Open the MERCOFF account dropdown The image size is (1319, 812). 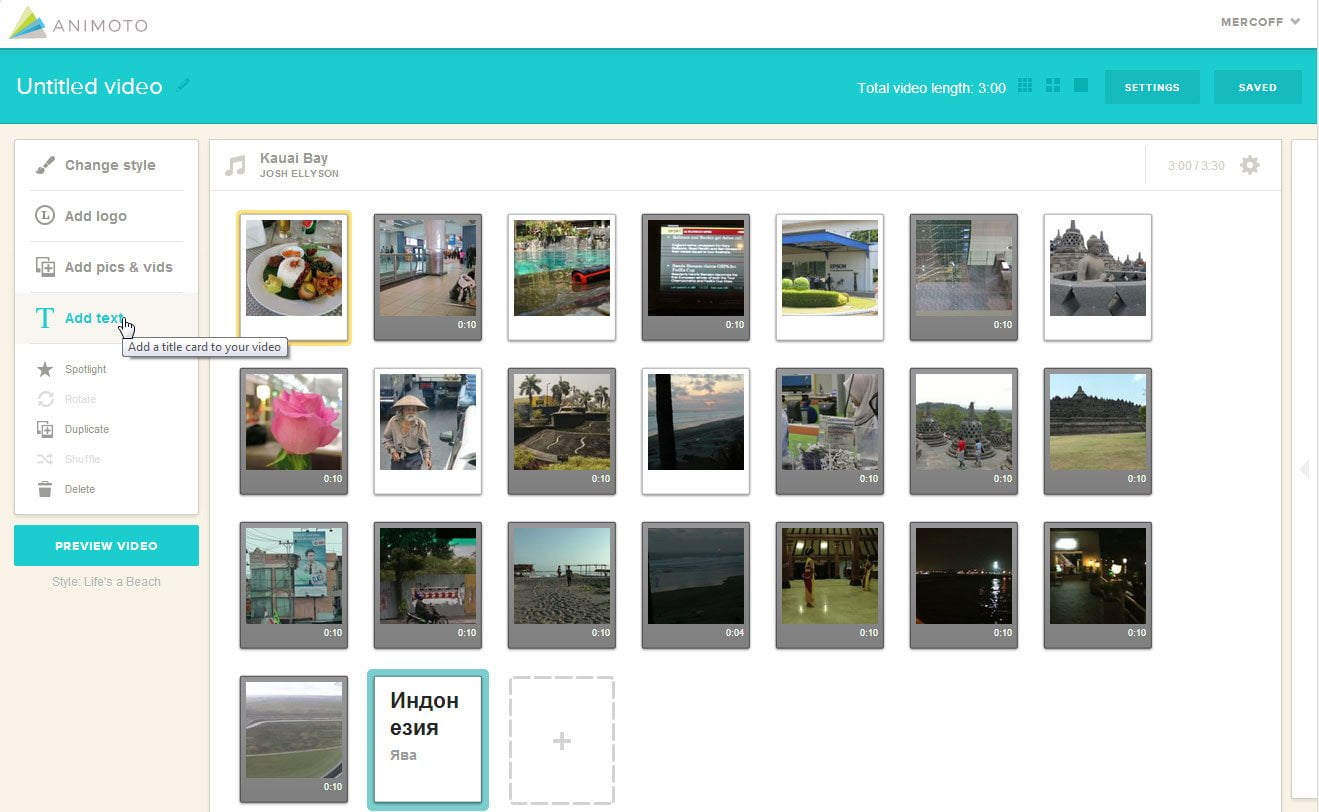(1260, 22)
